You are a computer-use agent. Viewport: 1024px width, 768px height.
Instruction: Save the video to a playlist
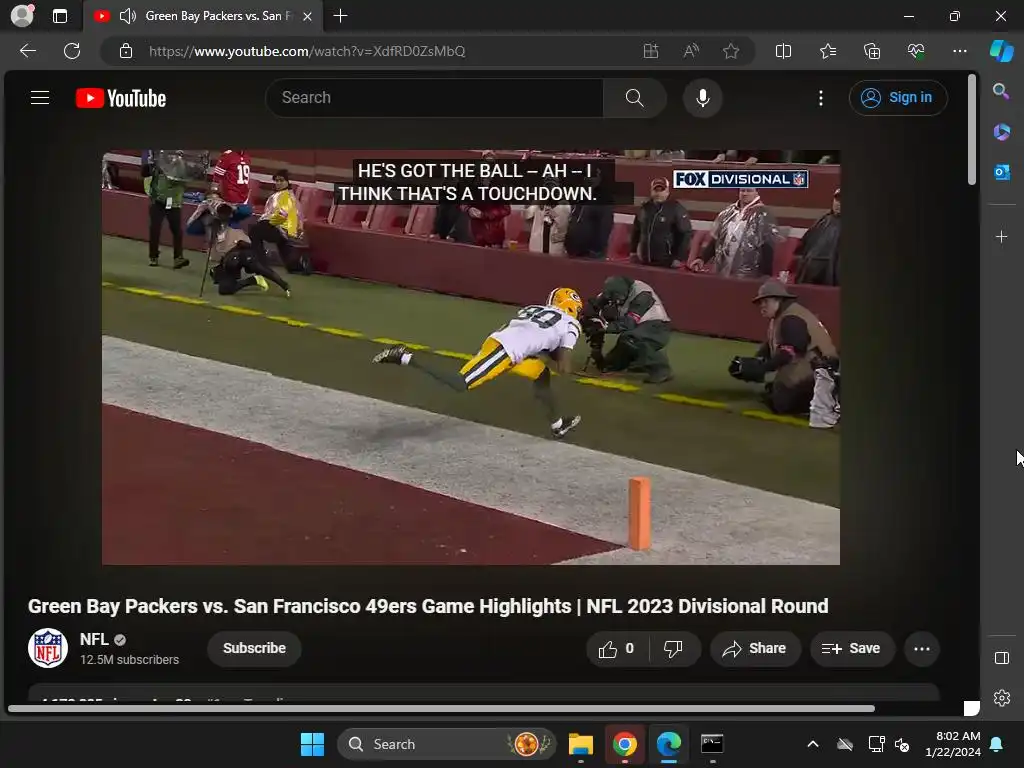pyautogui.click(x=852, y=648)
